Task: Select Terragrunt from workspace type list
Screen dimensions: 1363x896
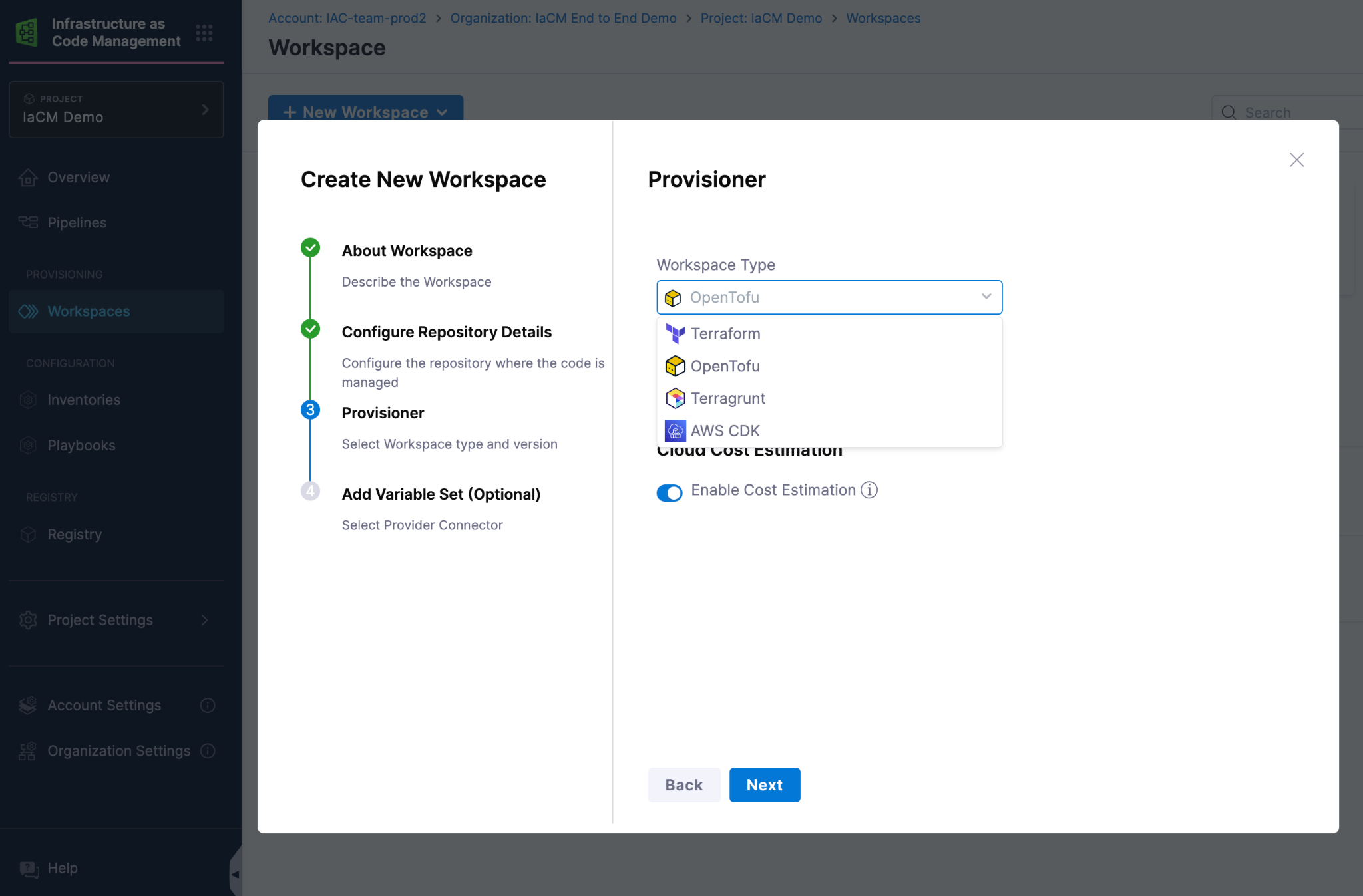Action: (829, 398)
